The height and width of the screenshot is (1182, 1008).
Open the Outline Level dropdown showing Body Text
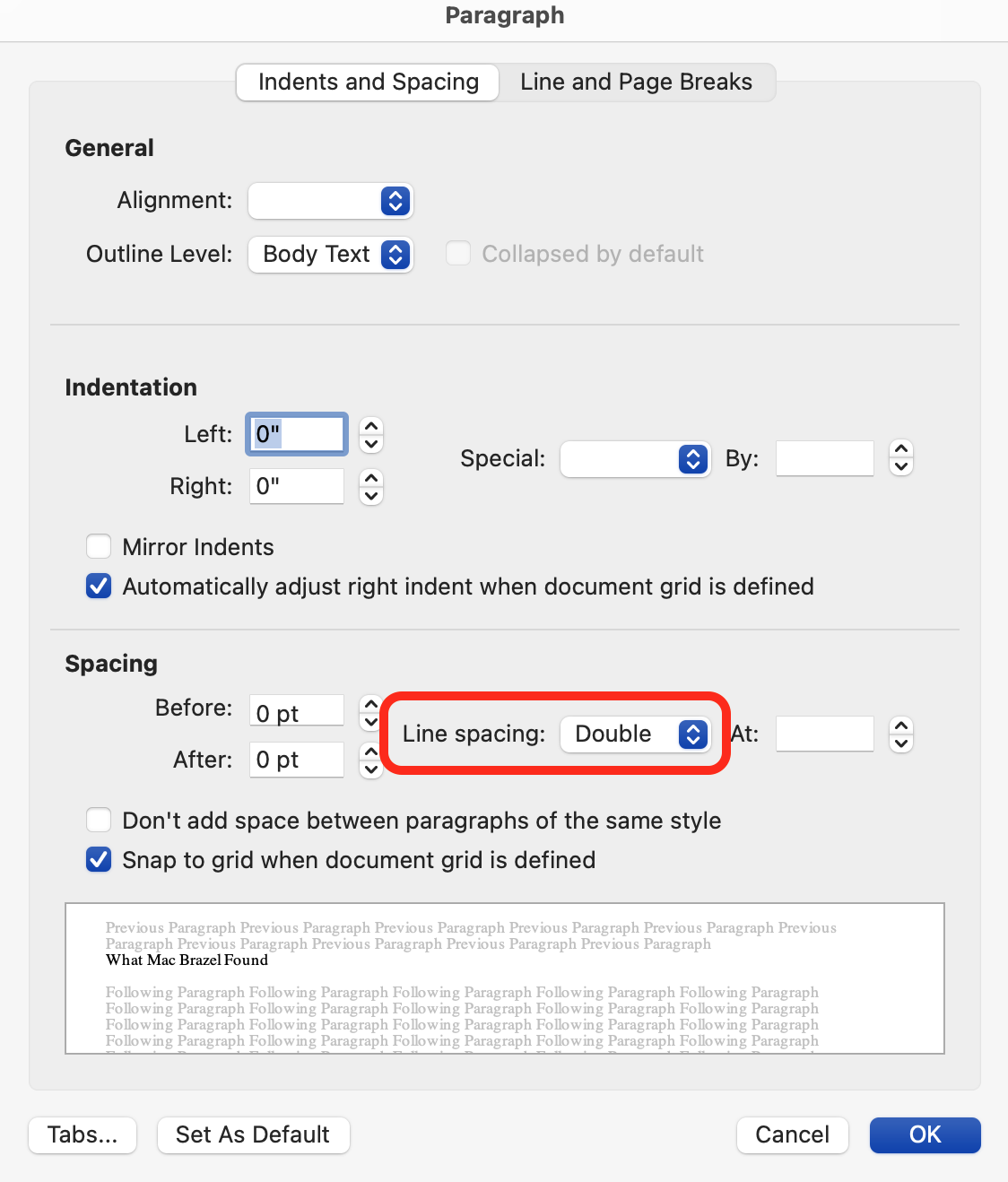(x=330, y=254)
